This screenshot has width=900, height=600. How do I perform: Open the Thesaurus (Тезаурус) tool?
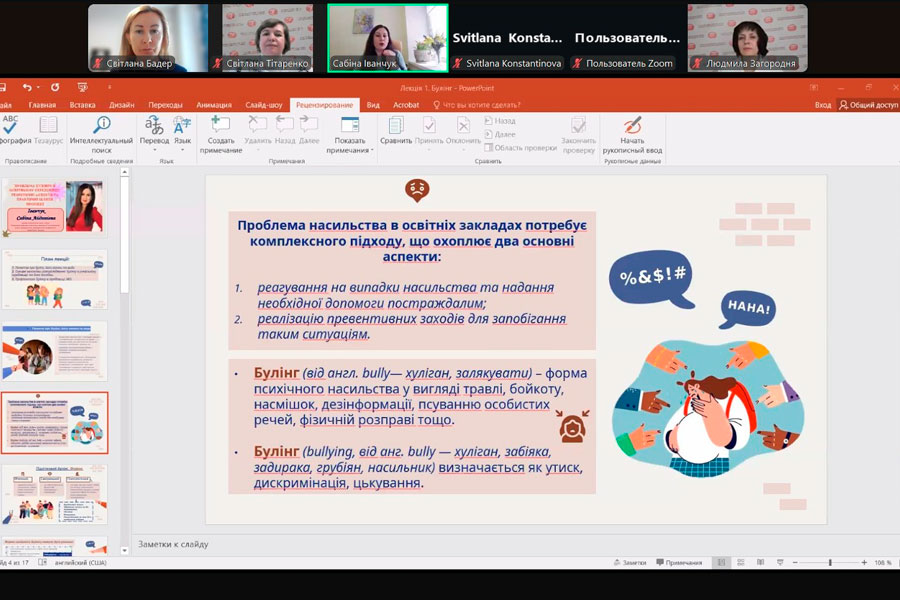[48, 130]
